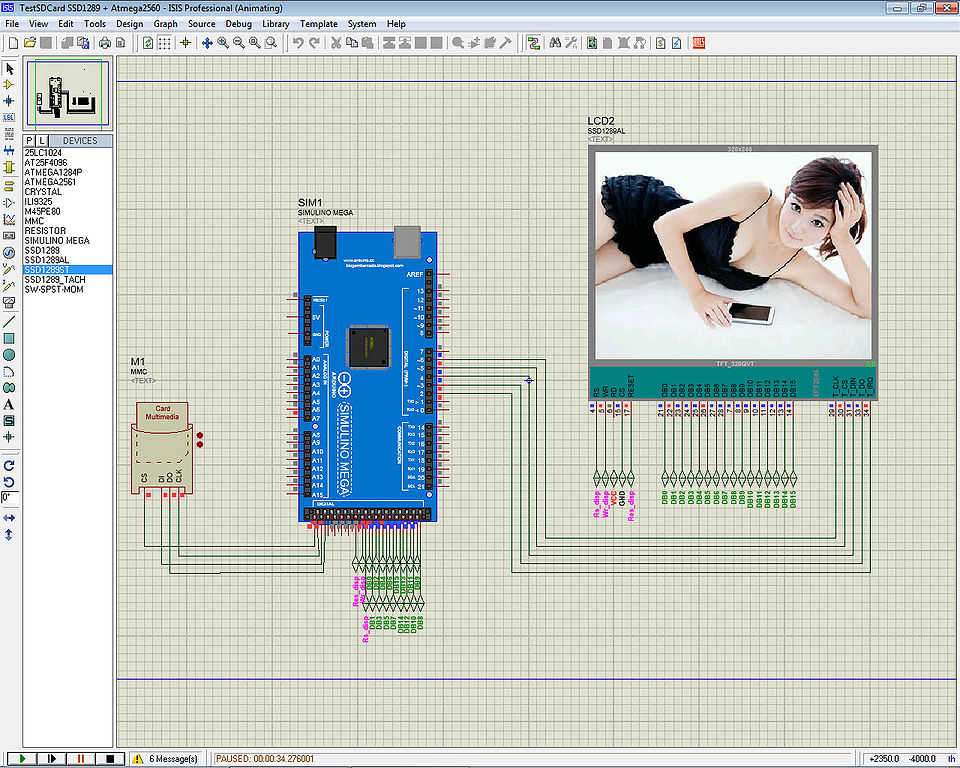Stop the simulation
Viewport: 960px width, 768px height.
pos(110,759)
